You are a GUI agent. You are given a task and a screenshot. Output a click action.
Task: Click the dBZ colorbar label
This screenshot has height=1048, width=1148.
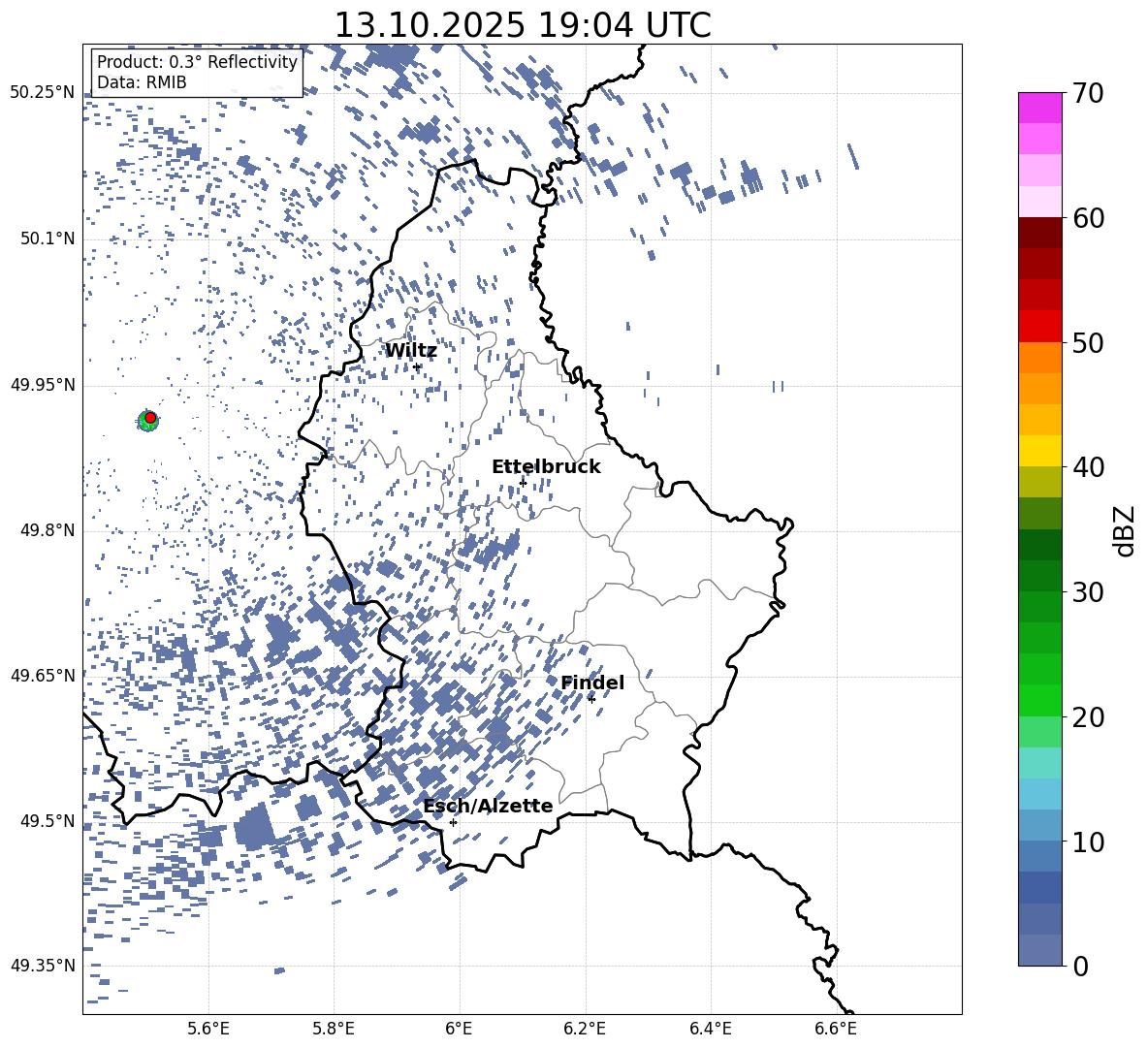pos(1125,530)
